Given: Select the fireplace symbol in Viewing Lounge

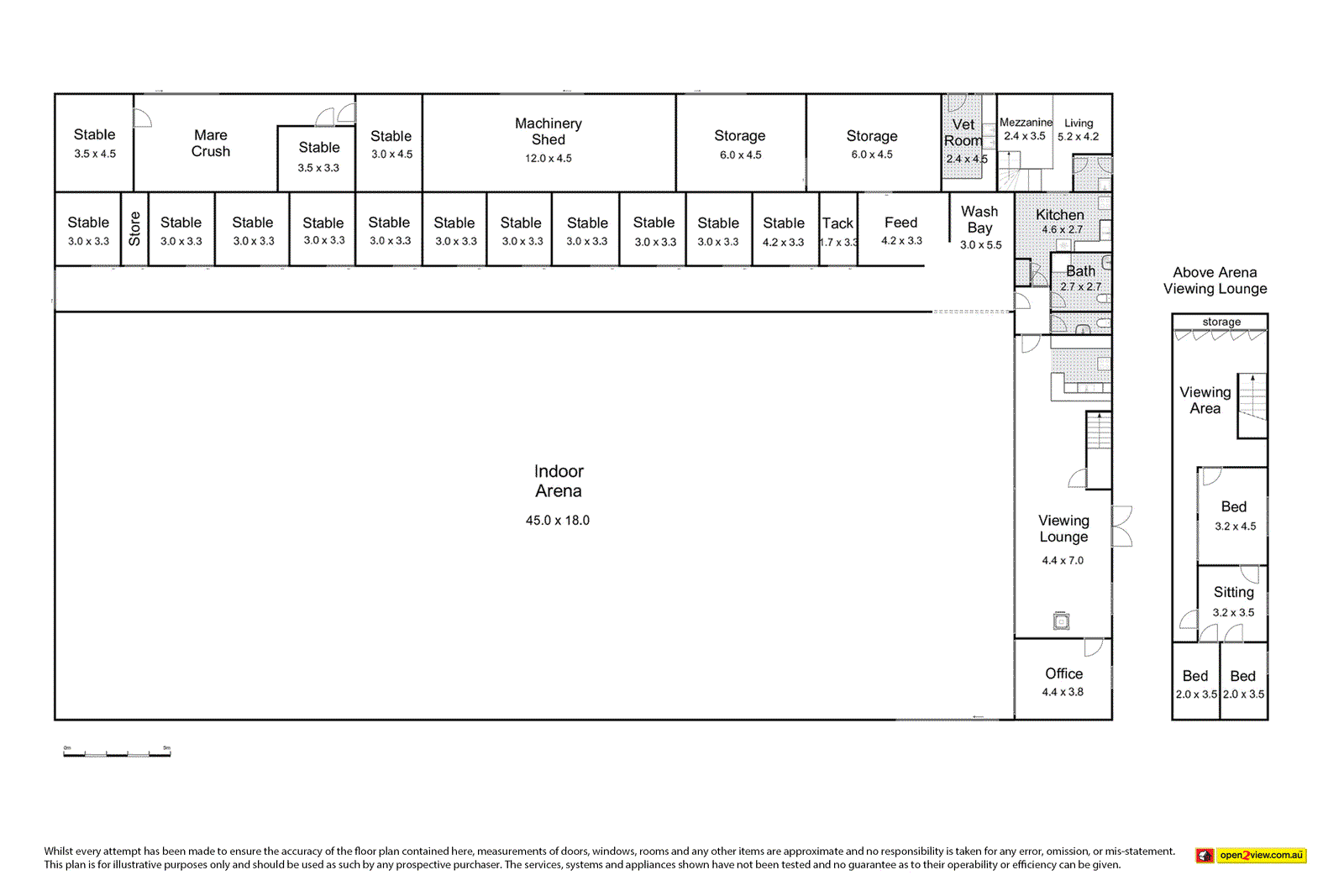Looking at the screenshot, I should click(1062, 621).
